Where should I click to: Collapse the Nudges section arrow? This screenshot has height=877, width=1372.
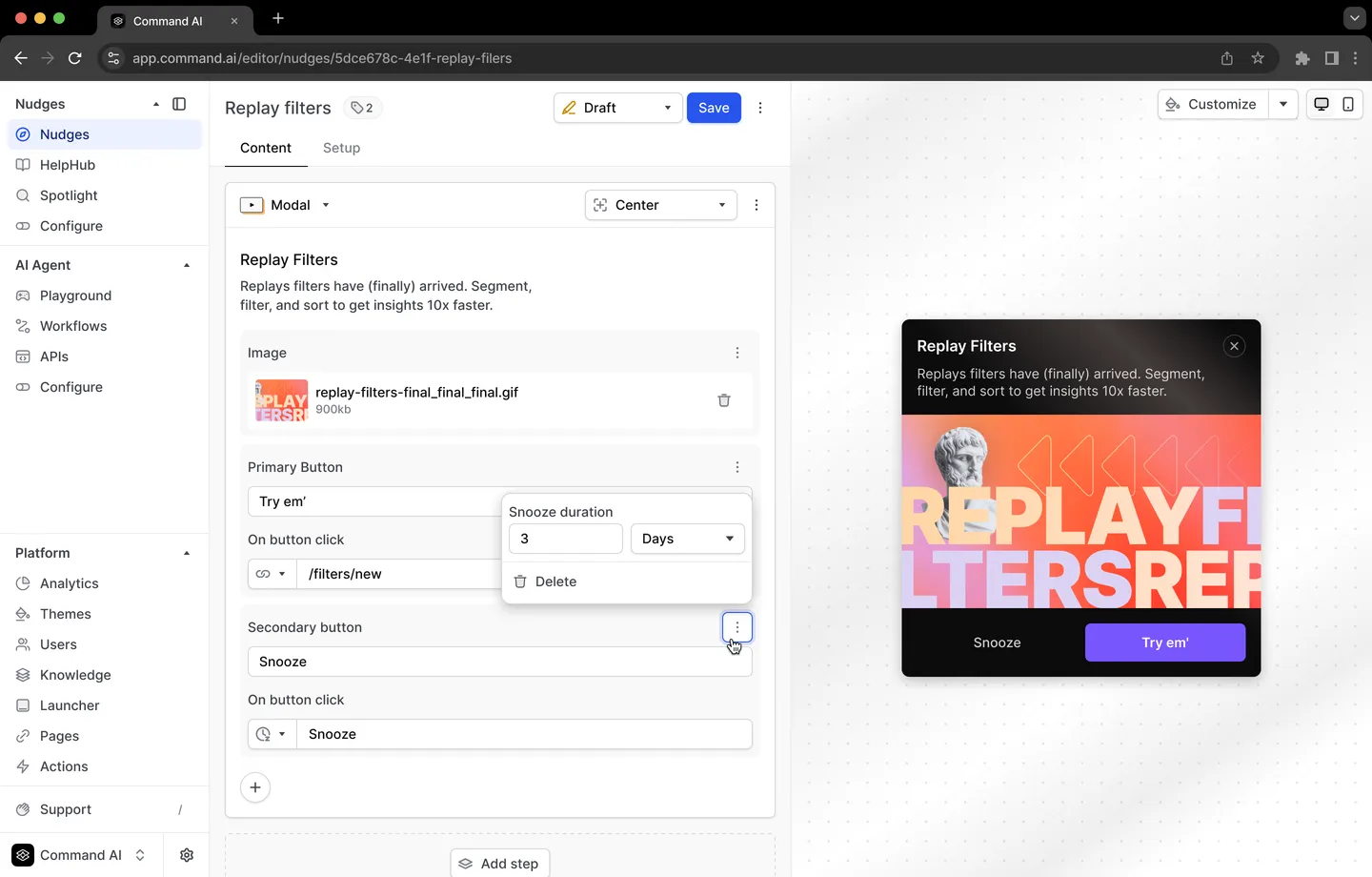point(156,104)
